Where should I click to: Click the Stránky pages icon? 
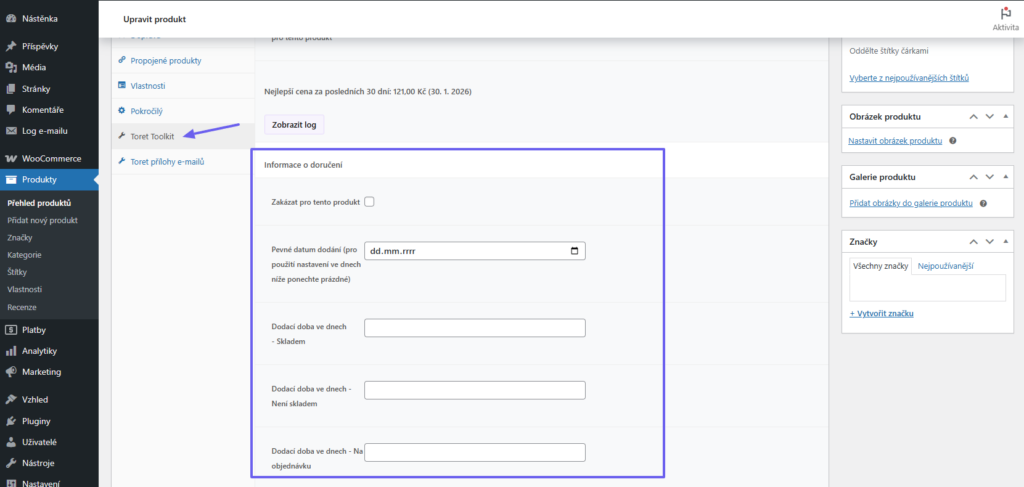coord(10,89)
